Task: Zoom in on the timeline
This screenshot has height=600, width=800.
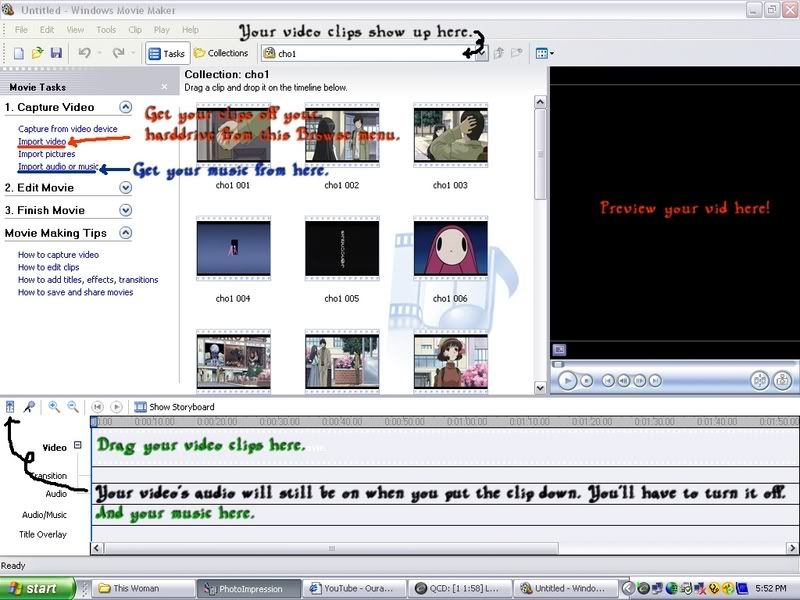Action: pos(54,407)
